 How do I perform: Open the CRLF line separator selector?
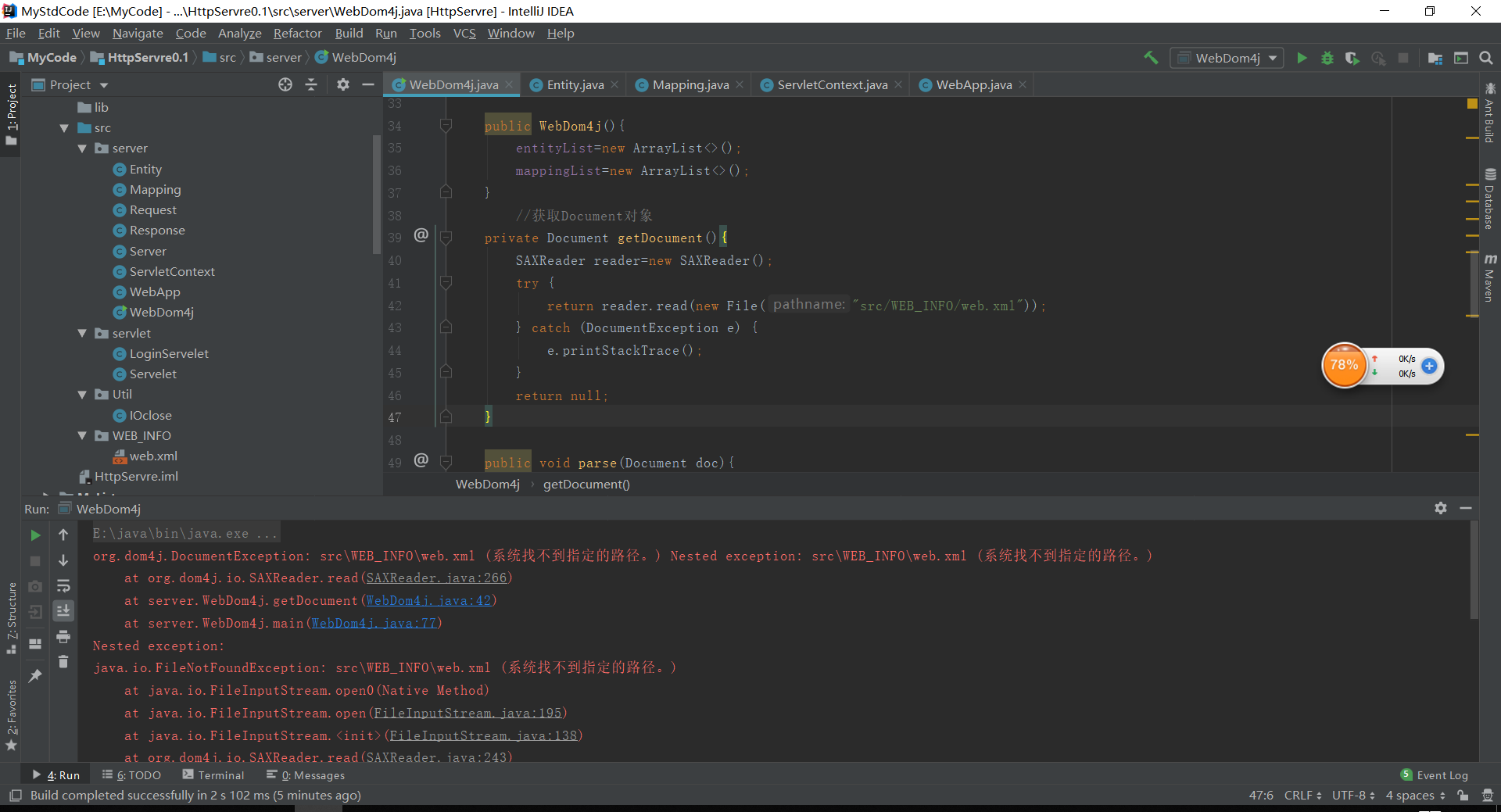pos(1302,796)
